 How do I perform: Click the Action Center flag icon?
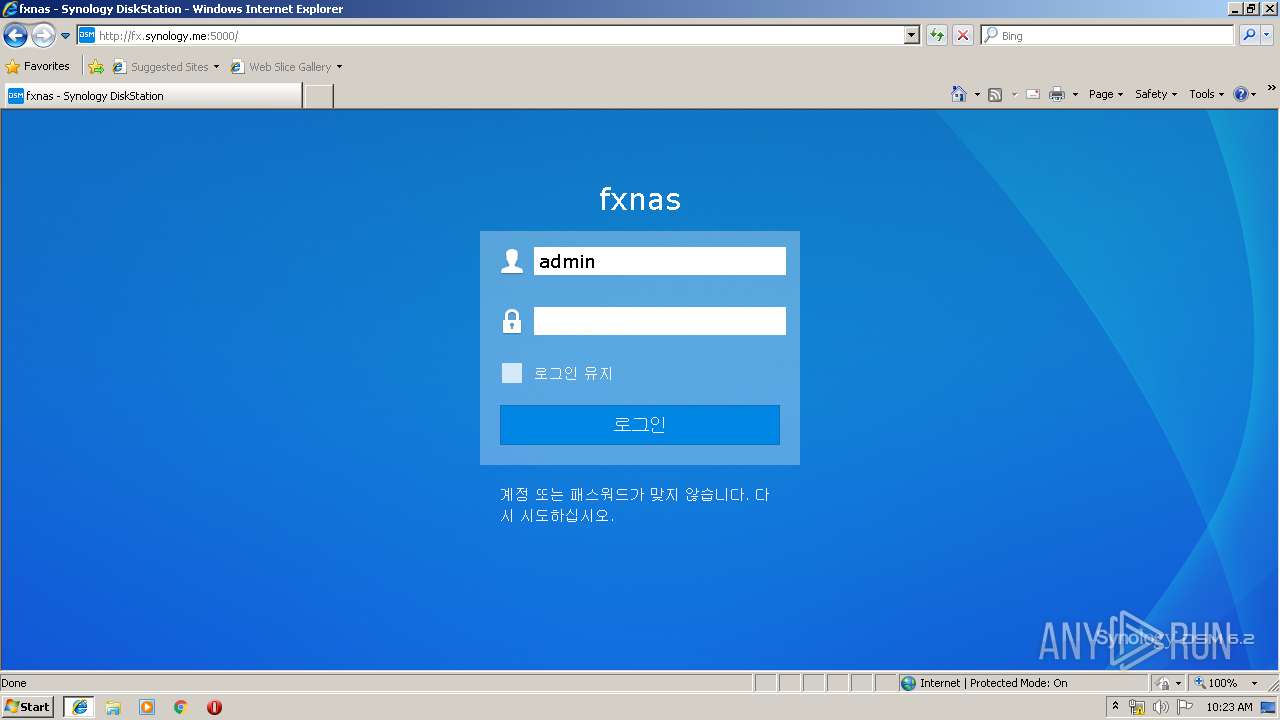coord(1185,708)
